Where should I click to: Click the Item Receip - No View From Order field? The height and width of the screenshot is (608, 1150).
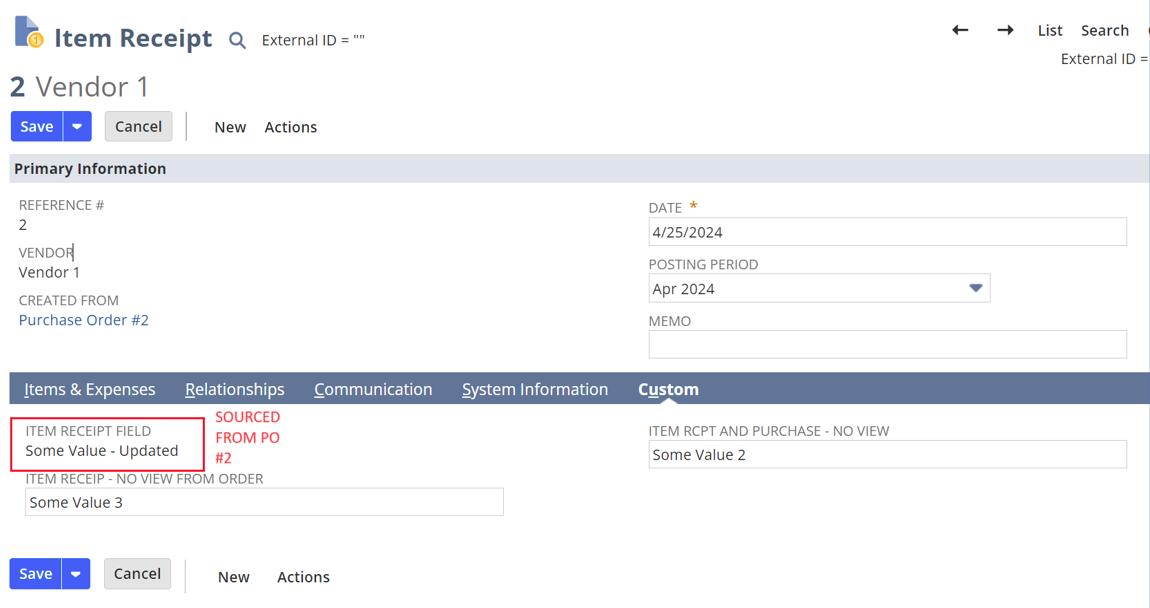coord(264,502)
